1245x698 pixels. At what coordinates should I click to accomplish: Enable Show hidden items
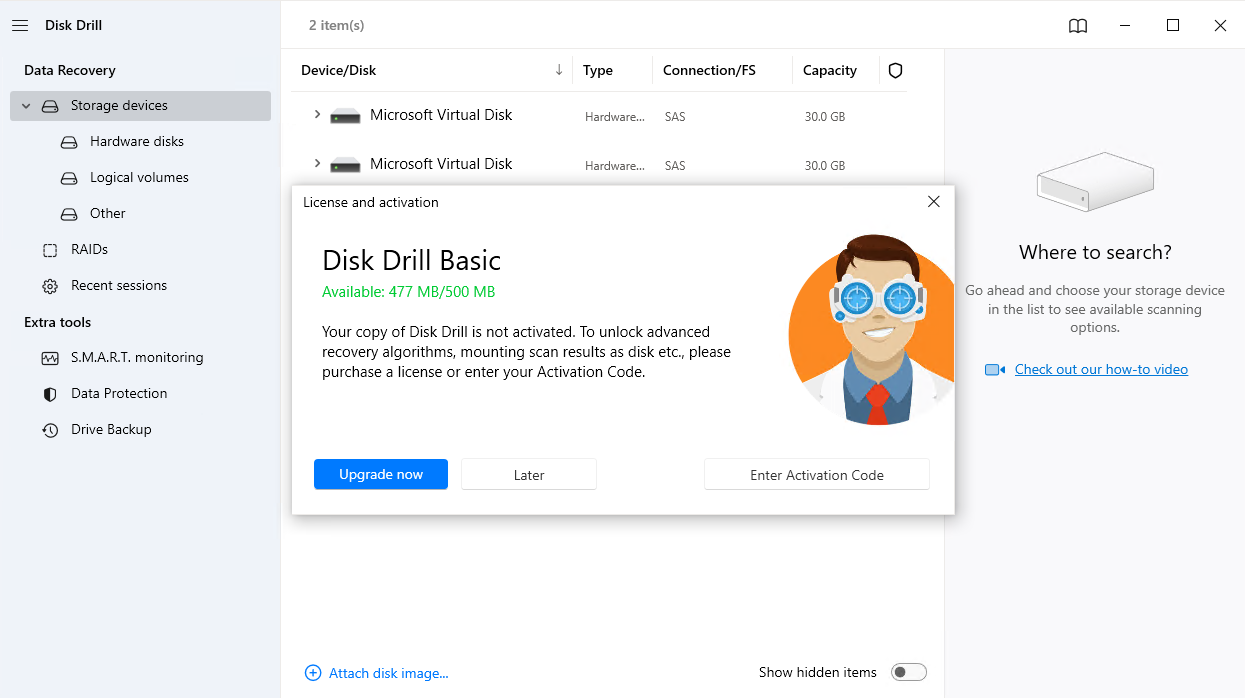[908, 672]
